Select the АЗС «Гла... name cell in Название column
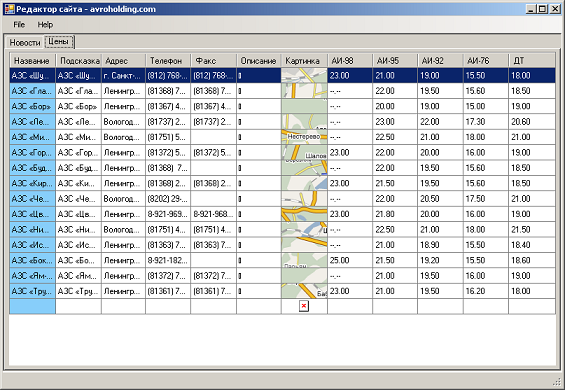 point(32,91)
